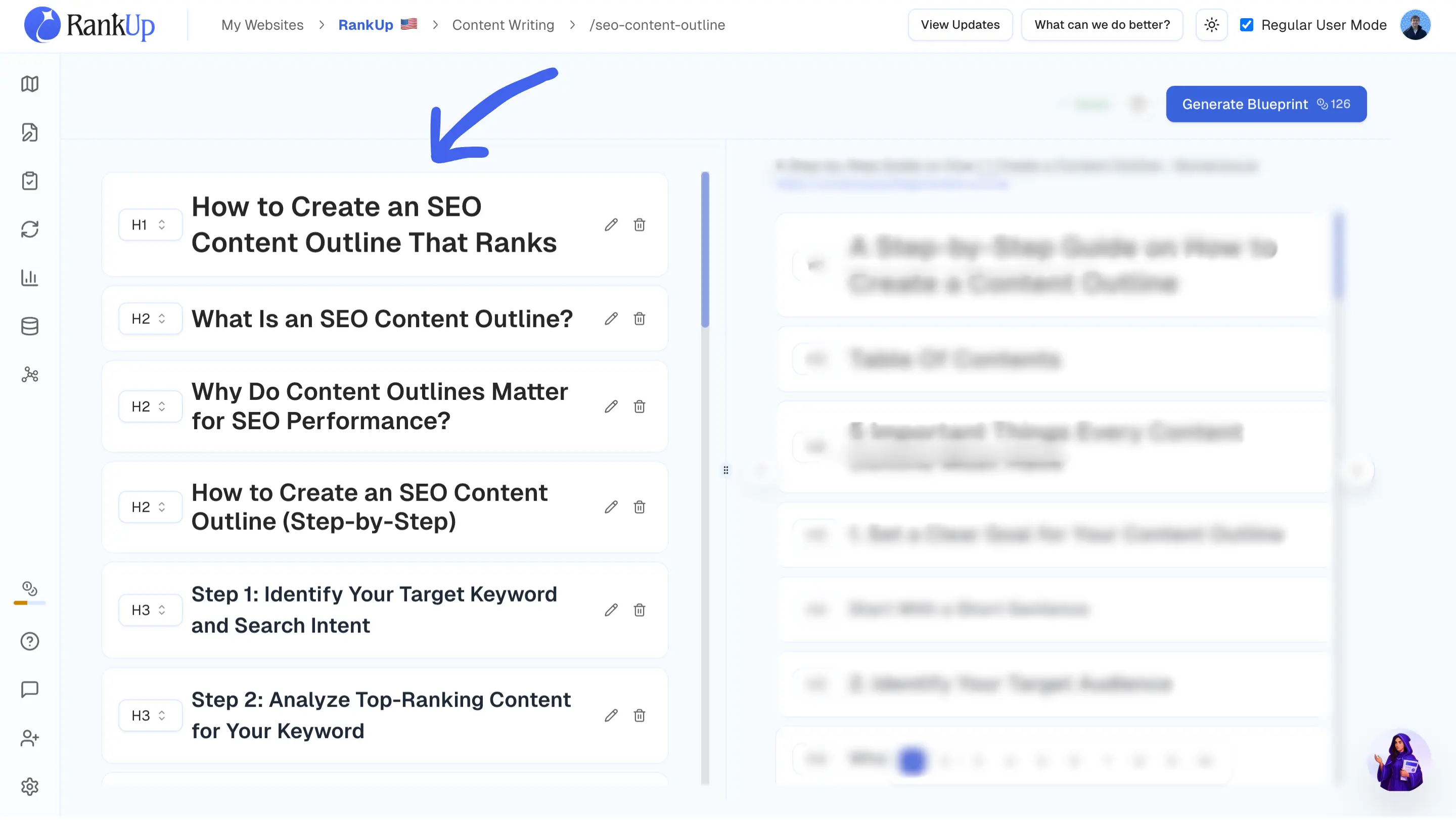
Task: Open the bar chart analytics icon
Action: (x=29, y=278)
